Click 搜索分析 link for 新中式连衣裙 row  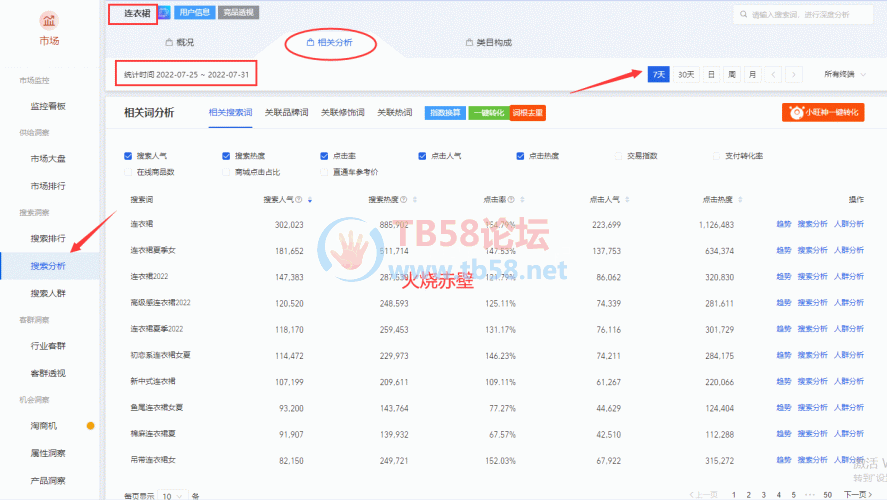[812, 381]
